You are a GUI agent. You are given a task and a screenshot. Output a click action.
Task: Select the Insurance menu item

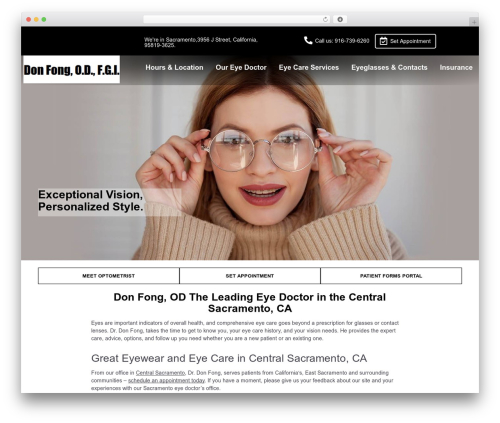tap(456, 67)
